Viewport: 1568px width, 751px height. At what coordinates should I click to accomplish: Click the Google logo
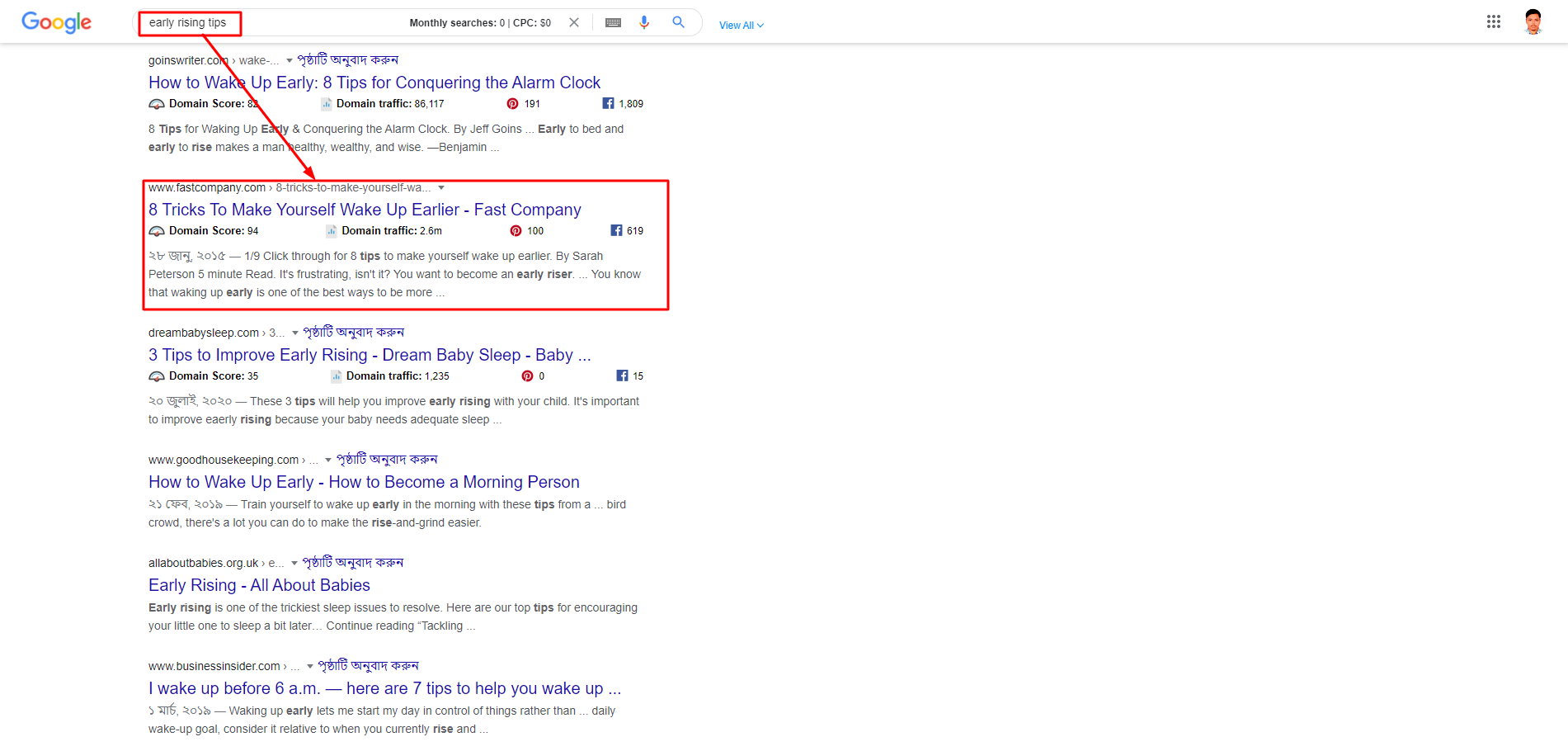pos(55,22)
